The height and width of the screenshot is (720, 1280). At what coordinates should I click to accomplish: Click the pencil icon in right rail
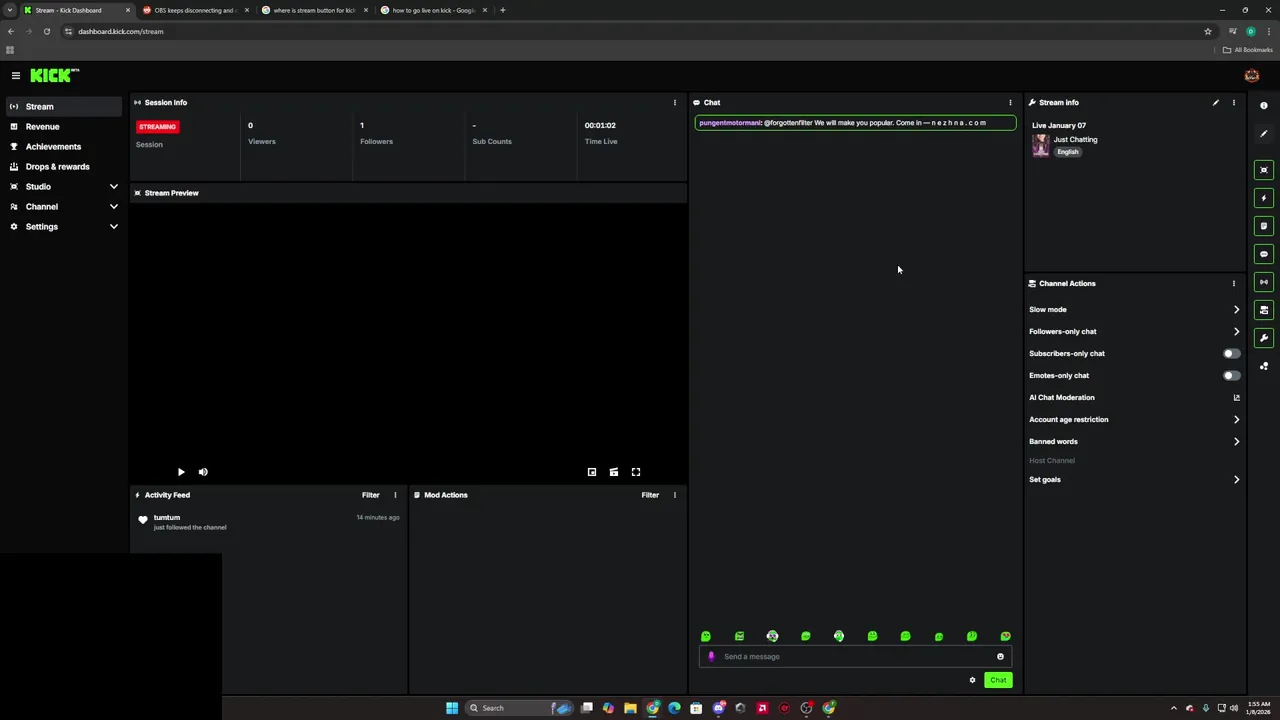pos(1264,134)
